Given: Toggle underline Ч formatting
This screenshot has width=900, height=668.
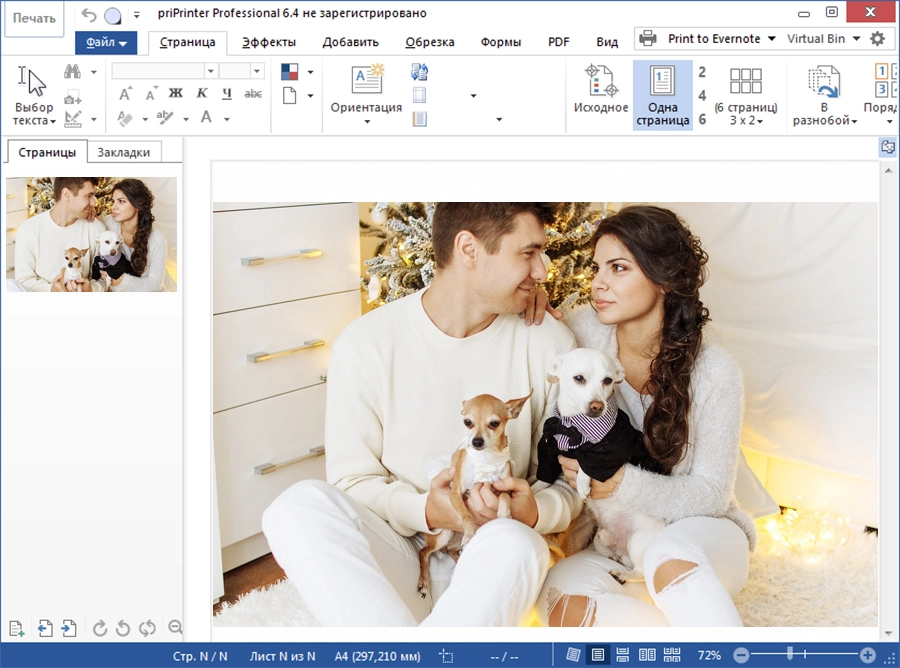Looking at the screenshot, I should [227, 93].
